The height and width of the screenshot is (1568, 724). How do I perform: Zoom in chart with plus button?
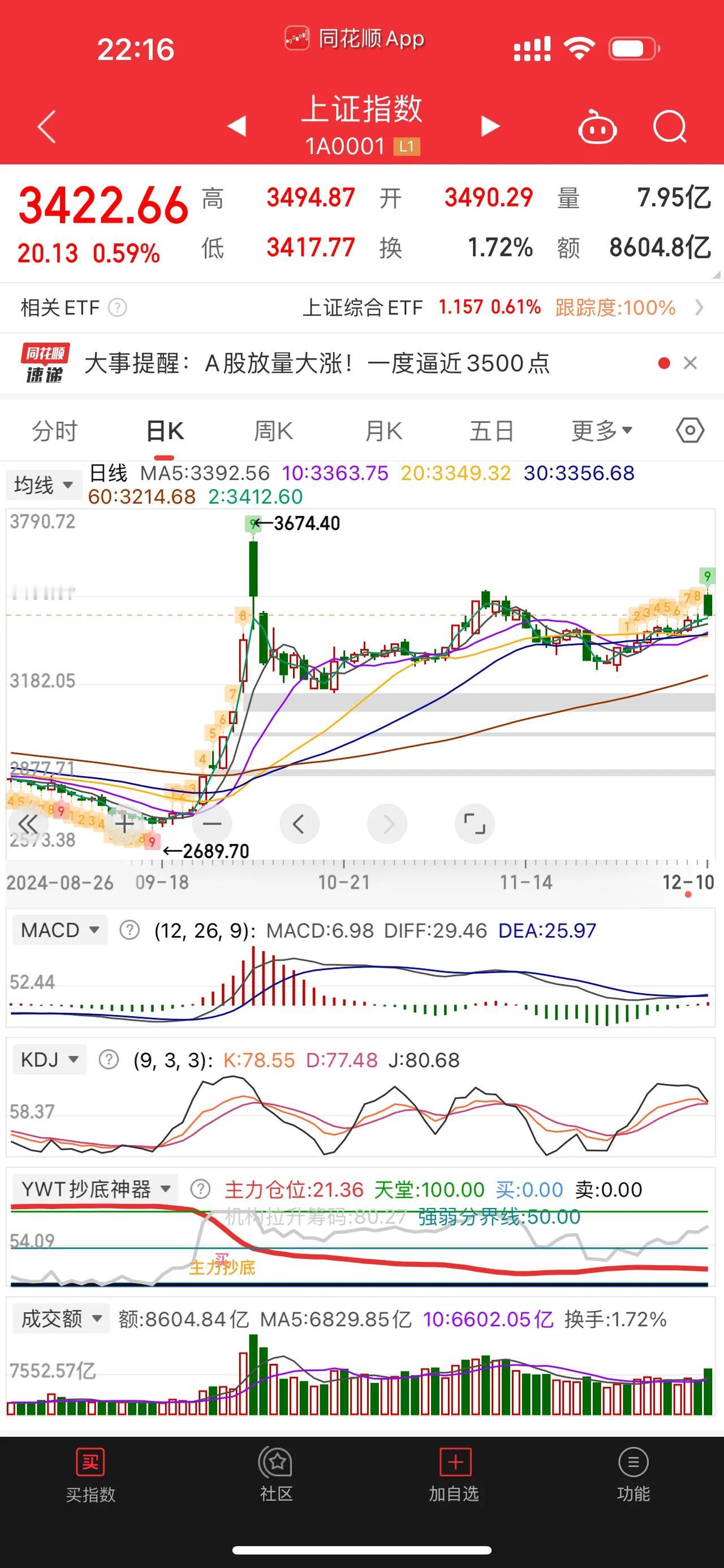(x=124, y=824)
